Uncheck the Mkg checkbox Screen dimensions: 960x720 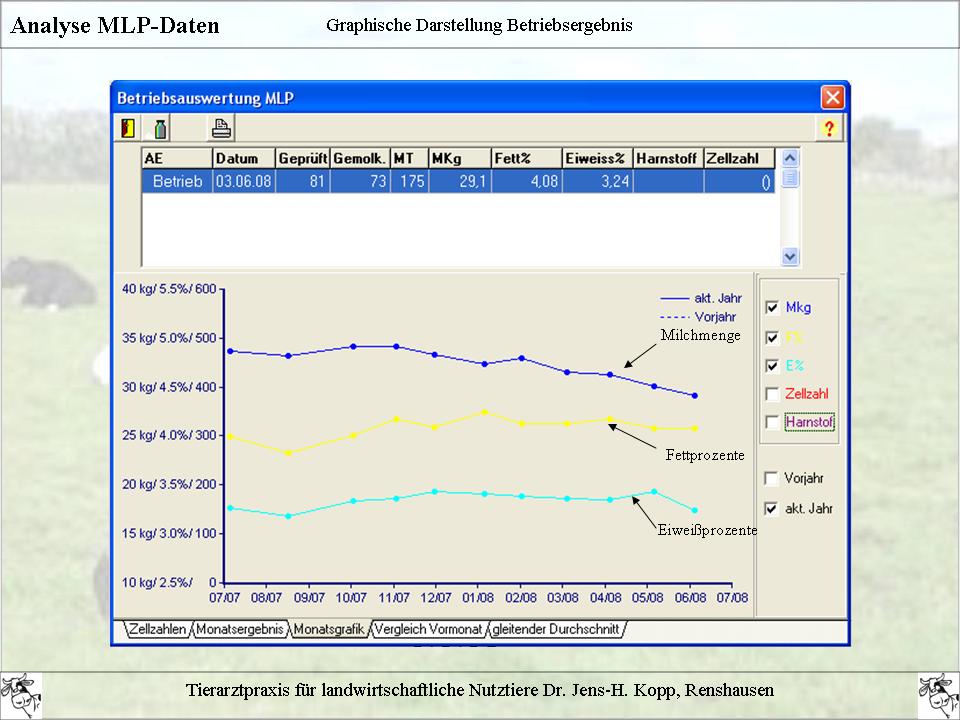[772, 308]
